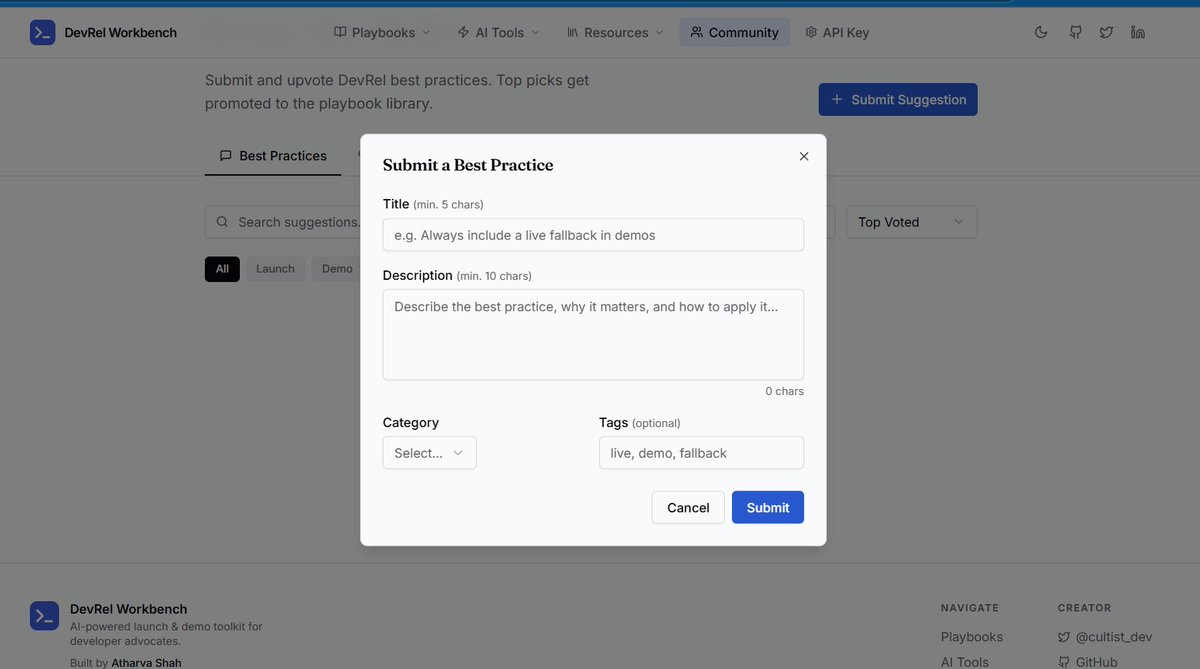
Task: Open the @cultist_dev Twitter link
Action: [1105, 637]
